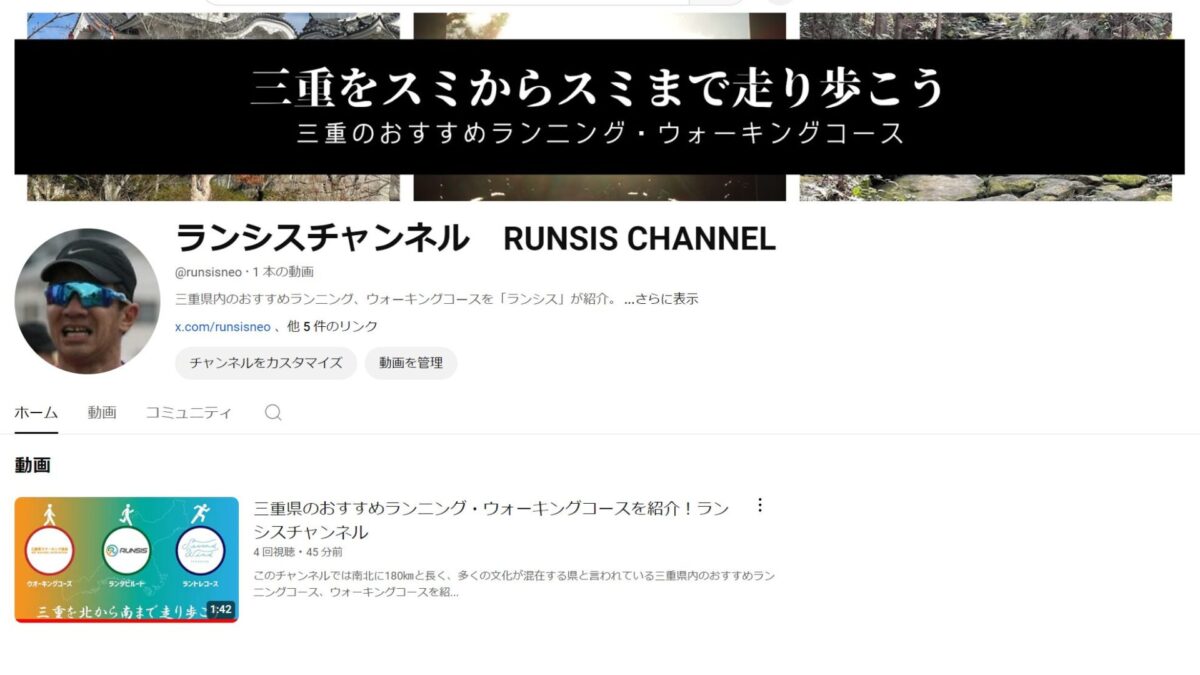Click the channel banner image

coord(600,100)
